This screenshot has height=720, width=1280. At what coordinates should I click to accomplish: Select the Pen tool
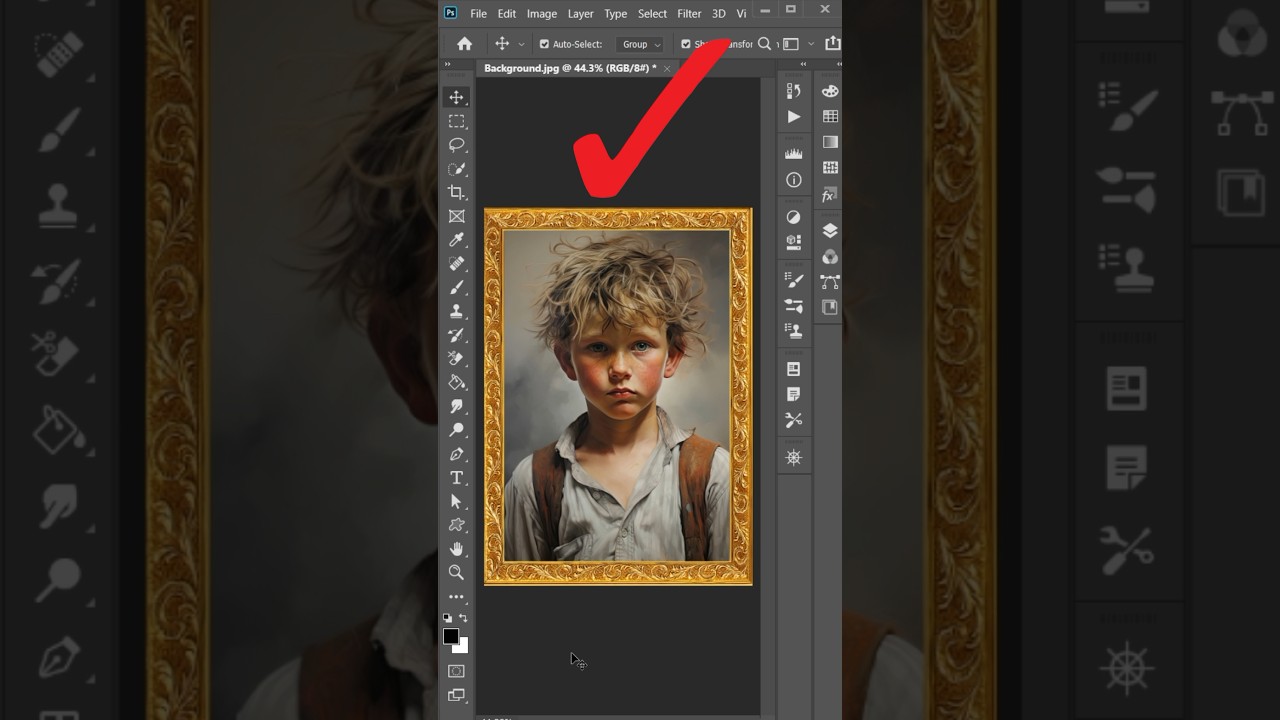click(456, 454)
